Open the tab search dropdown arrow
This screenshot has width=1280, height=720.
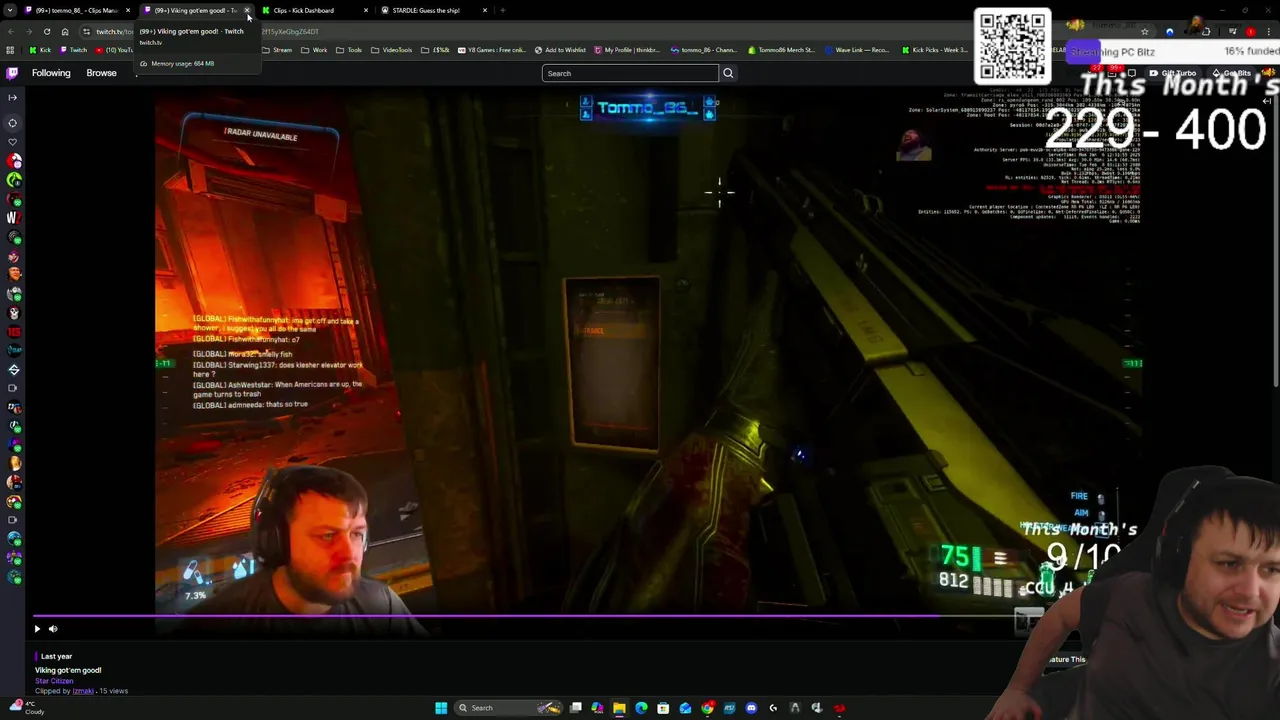tap(8, 10)
